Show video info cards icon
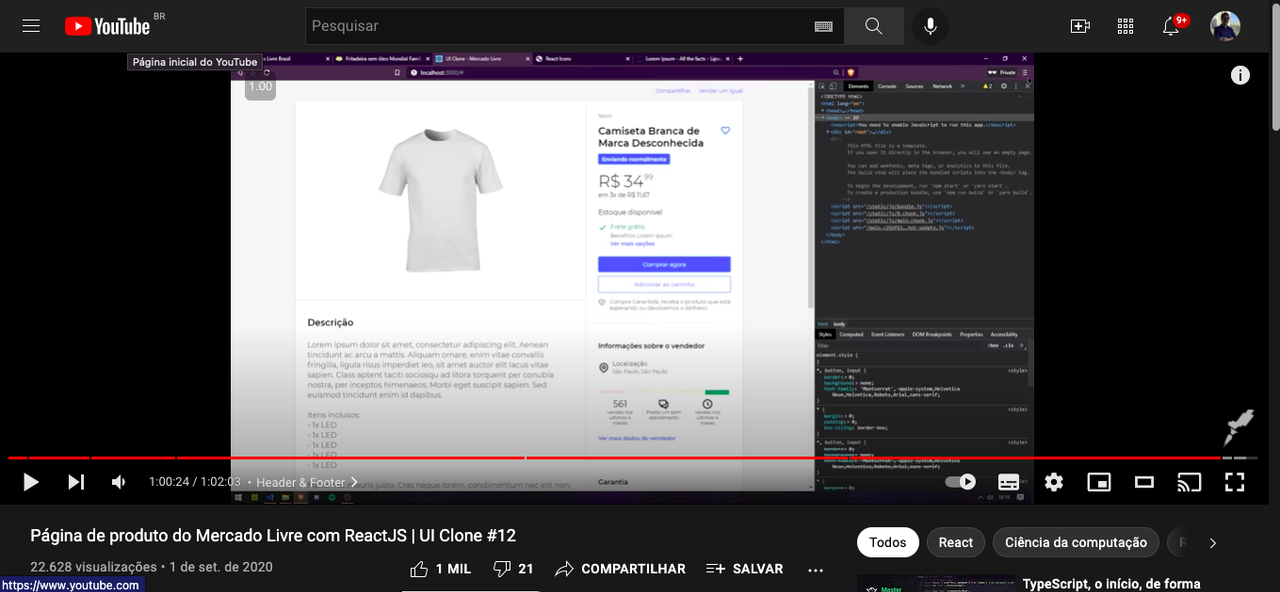 [x=1240, y=75]
